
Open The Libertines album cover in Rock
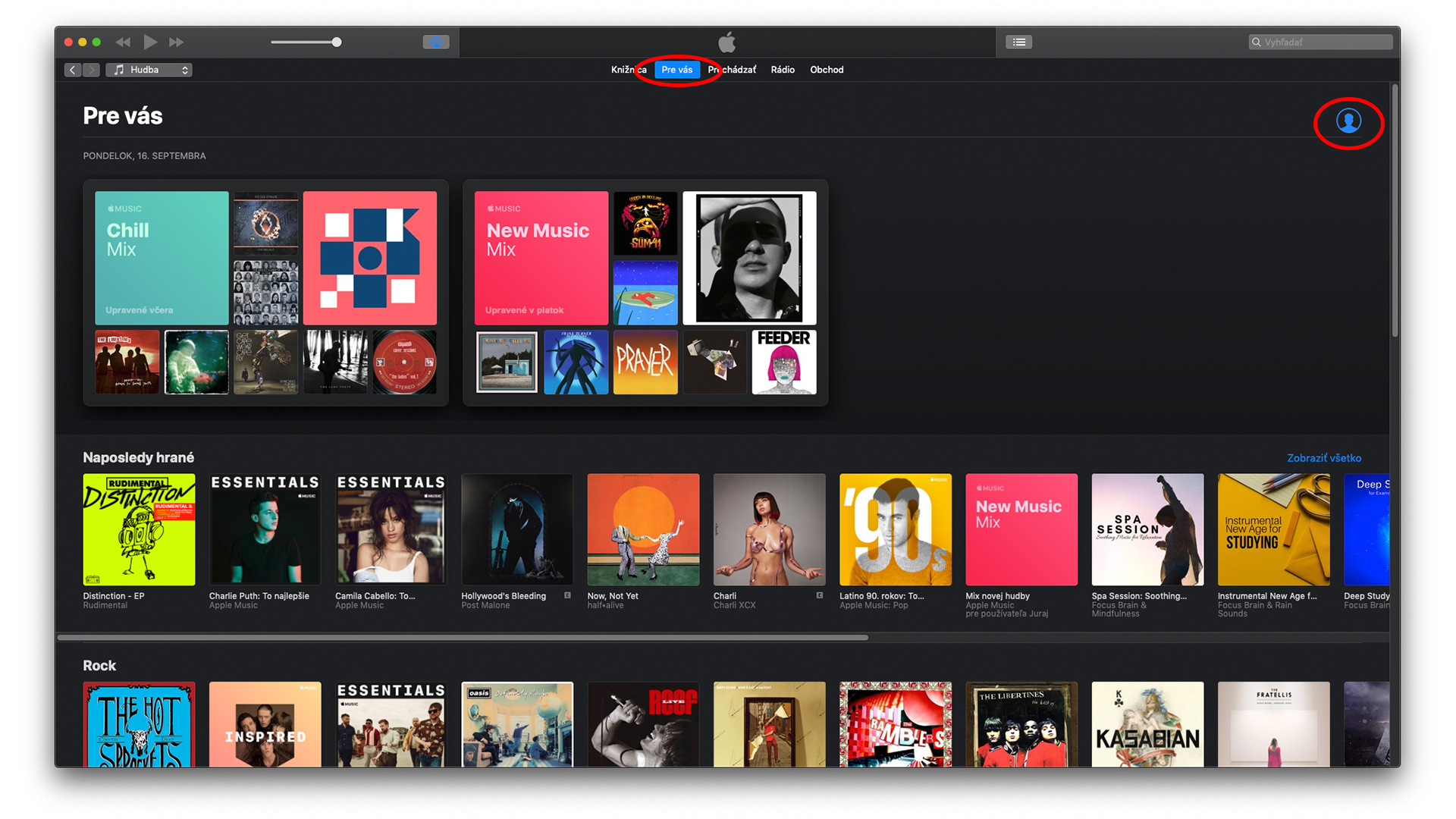point(1021,724)
